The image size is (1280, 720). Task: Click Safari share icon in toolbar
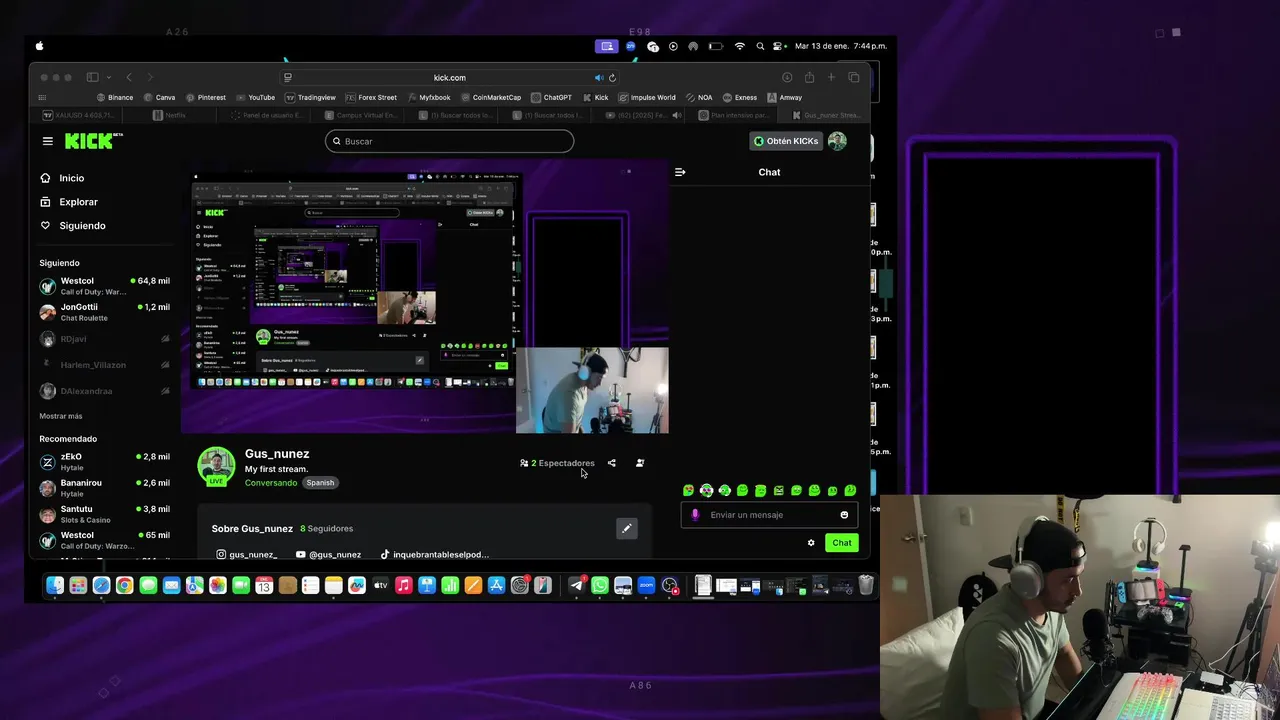(809, 77)
